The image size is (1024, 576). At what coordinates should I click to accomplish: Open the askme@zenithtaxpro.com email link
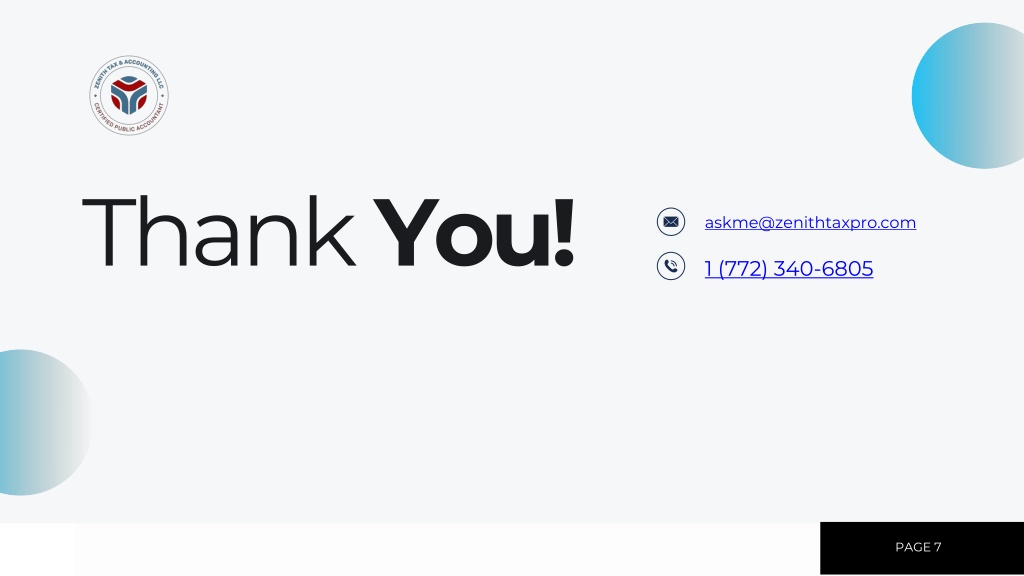click(810, 223)
